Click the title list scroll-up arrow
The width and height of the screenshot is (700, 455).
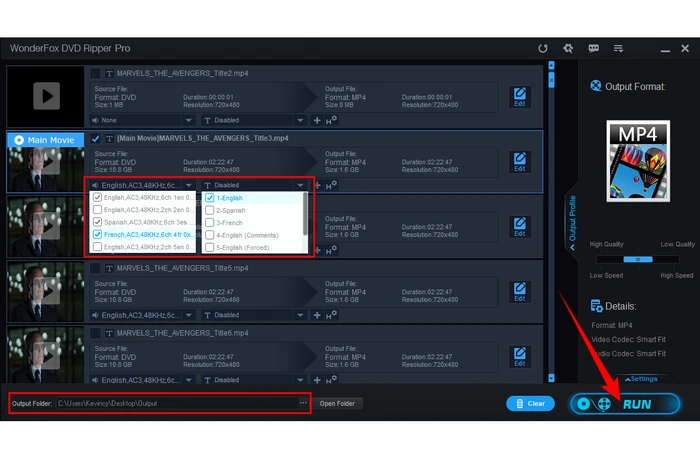(x=551, y=65)
